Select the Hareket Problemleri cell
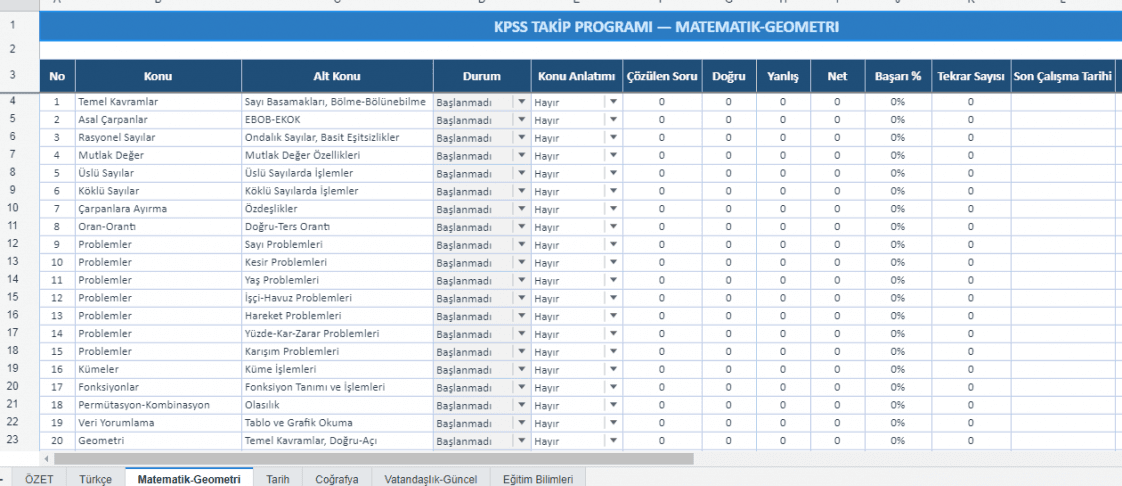The height and width of the screenshot is (486, 1122). point(337,316)
